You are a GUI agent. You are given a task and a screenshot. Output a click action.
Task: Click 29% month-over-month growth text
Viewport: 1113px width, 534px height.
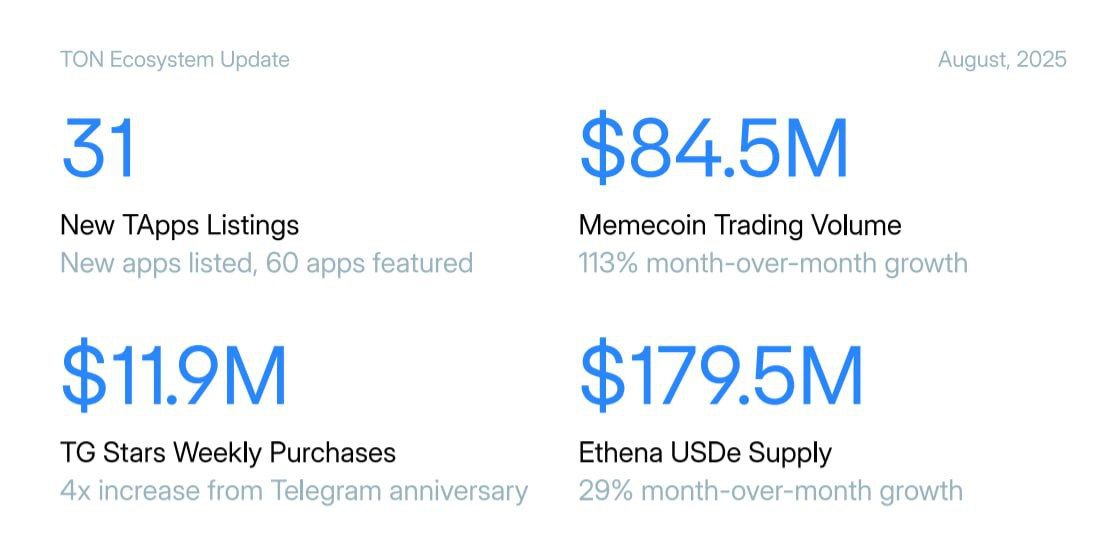(771, 491)
